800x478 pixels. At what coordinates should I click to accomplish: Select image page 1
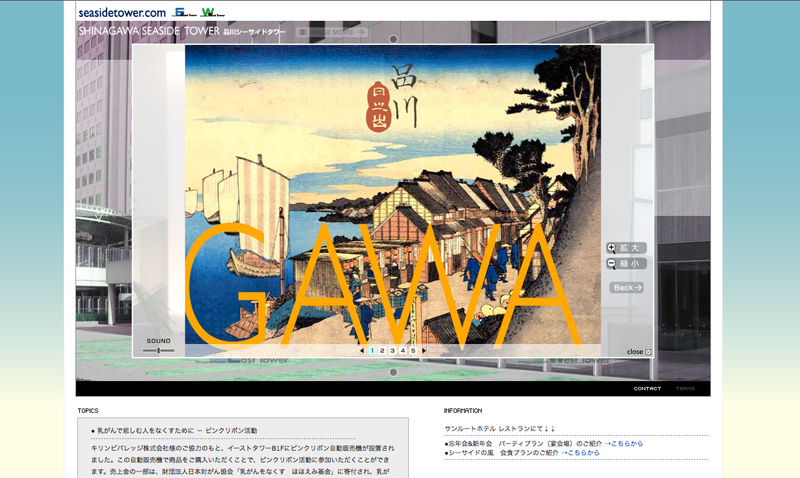(x=372, y=351)
